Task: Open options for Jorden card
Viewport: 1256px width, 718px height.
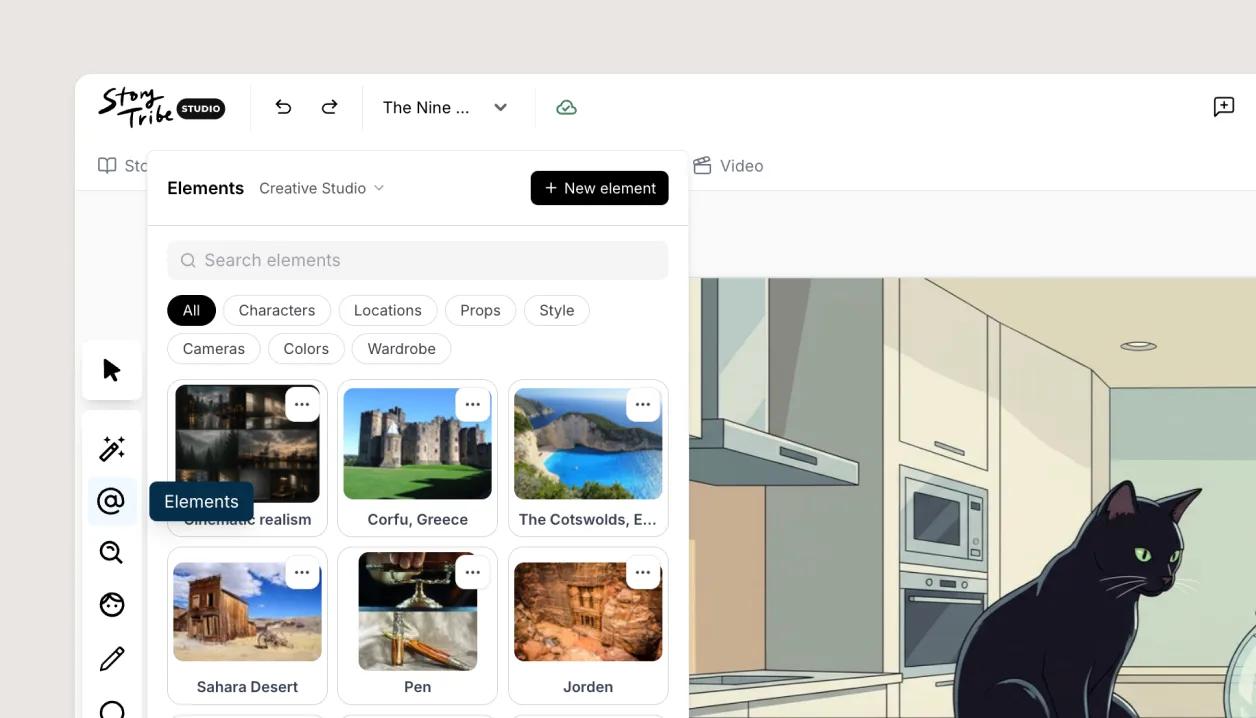Action: (x=643, y=573)
